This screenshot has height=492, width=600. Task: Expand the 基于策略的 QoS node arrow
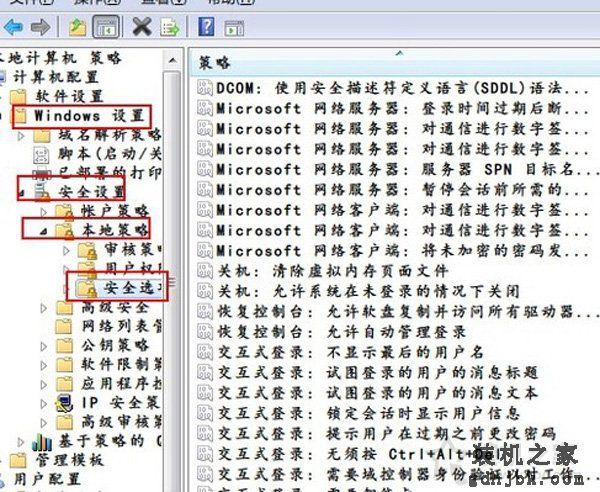(21, 443)
